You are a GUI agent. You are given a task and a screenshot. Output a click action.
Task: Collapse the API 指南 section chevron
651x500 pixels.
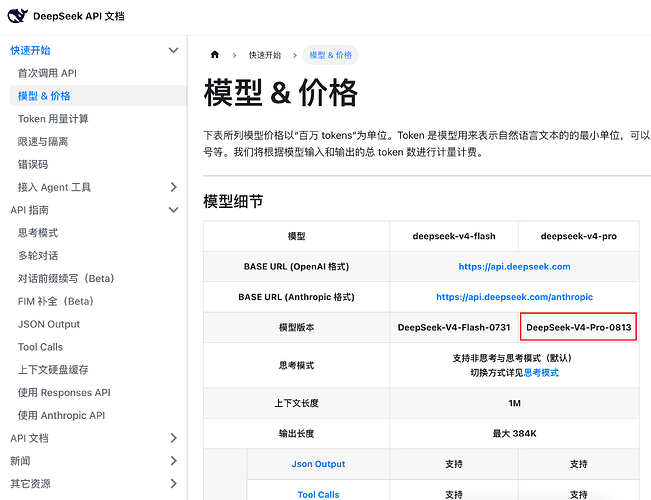pyautogui.click(x=174, y=210)
